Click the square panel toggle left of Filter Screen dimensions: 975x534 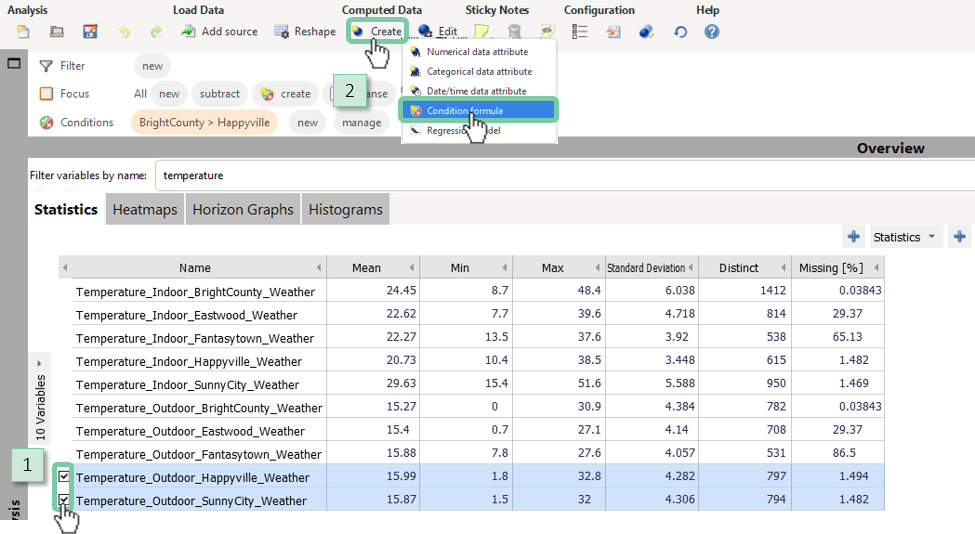(x=14, y=64)
